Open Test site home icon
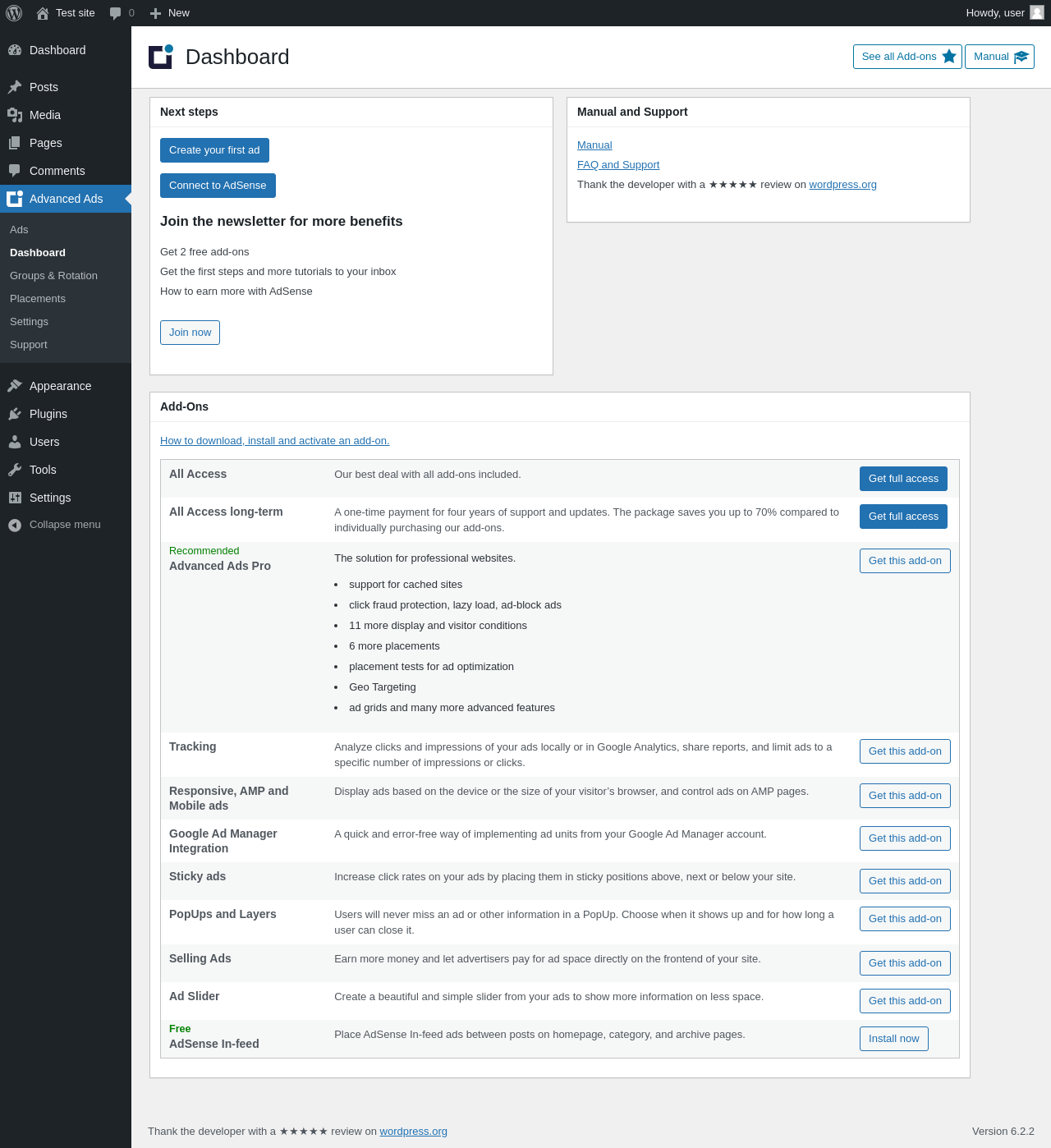Viewport: 1051px width, 1148px height. pyautogui.click(x=43, y=13)
